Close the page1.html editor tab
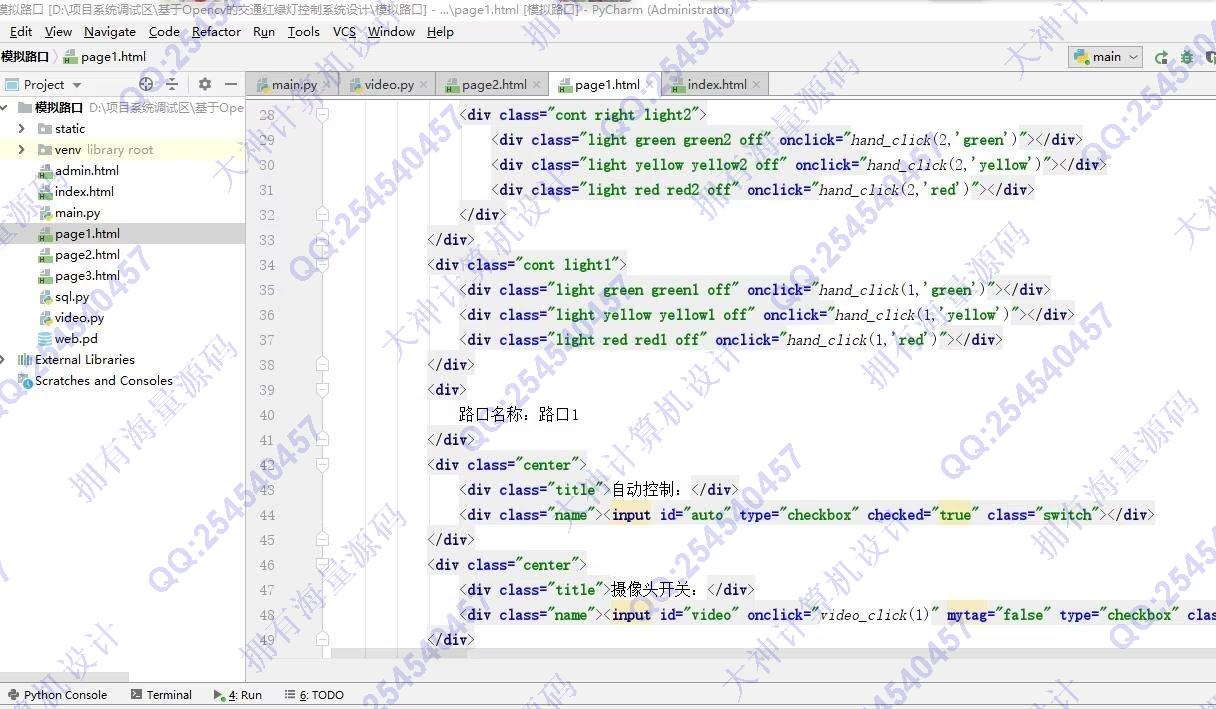Image resolution: width=1216 pixels, height=709 pixels. (x=650, y=85)
